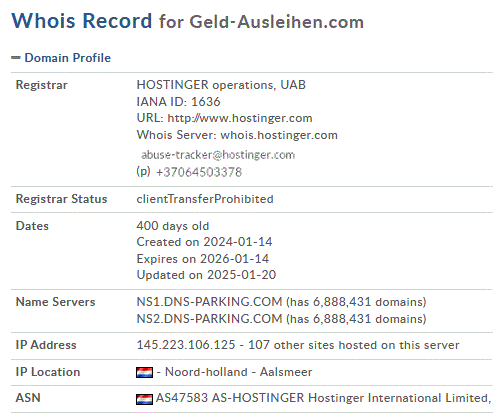Click the Netherlands flag in ASN row
The image size is (494, 419).
(144, 399)
